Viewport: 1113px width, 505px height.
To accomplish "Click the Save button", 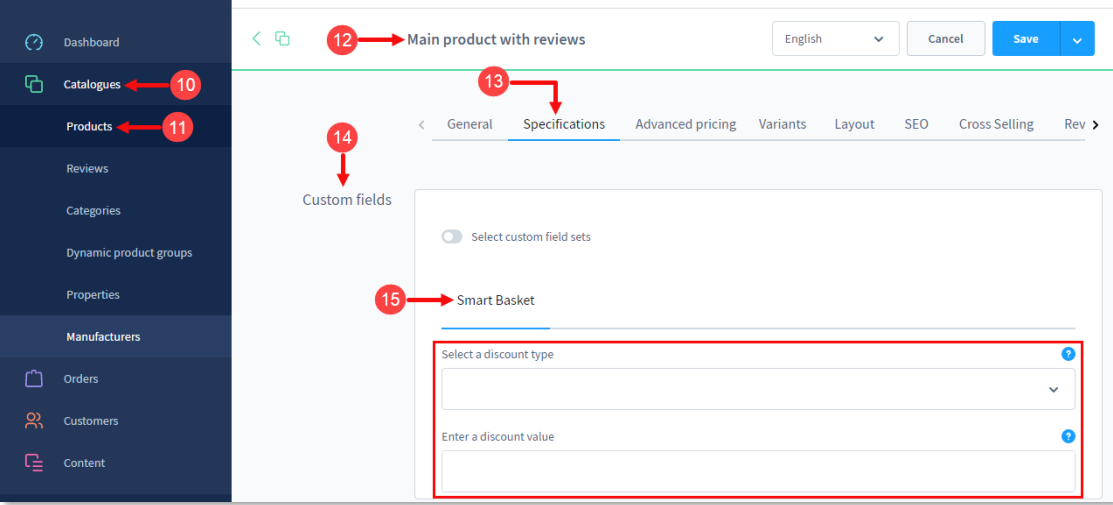I will pos(1026,38).
